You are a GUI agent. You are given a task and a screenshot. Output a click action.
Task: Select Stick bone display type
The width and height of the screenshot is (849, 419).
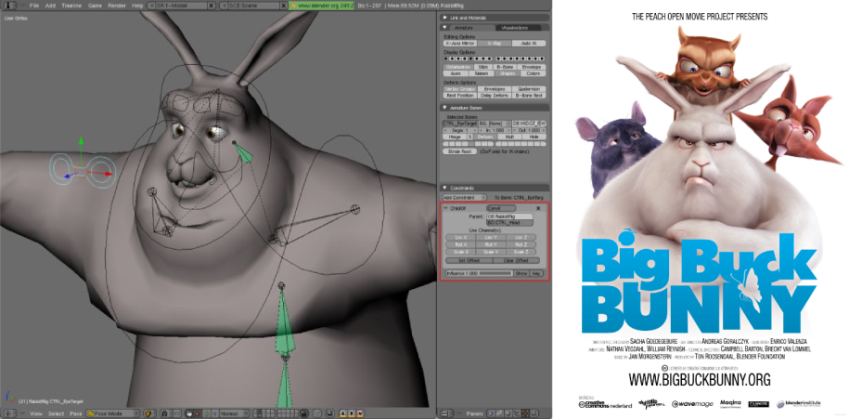(484, 67)
